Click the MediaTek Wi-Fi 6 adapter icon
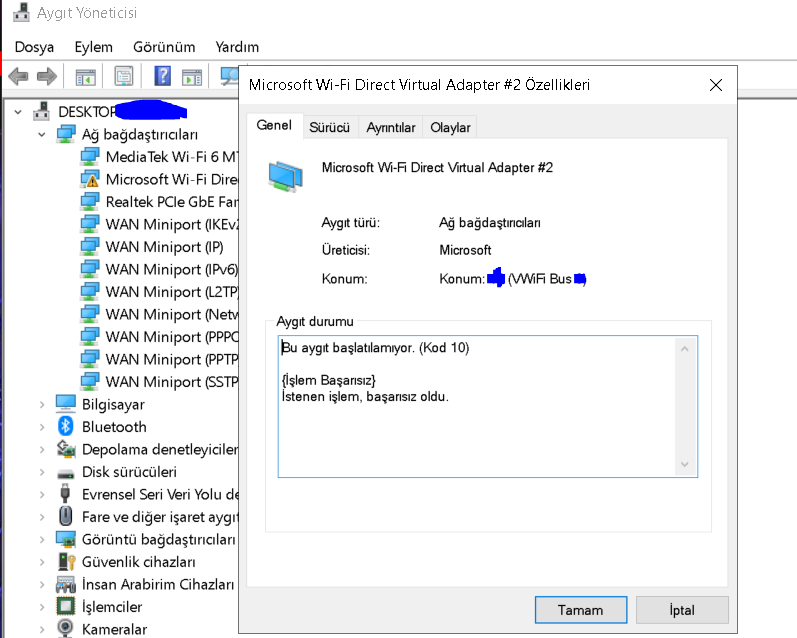 pos(90,157)
